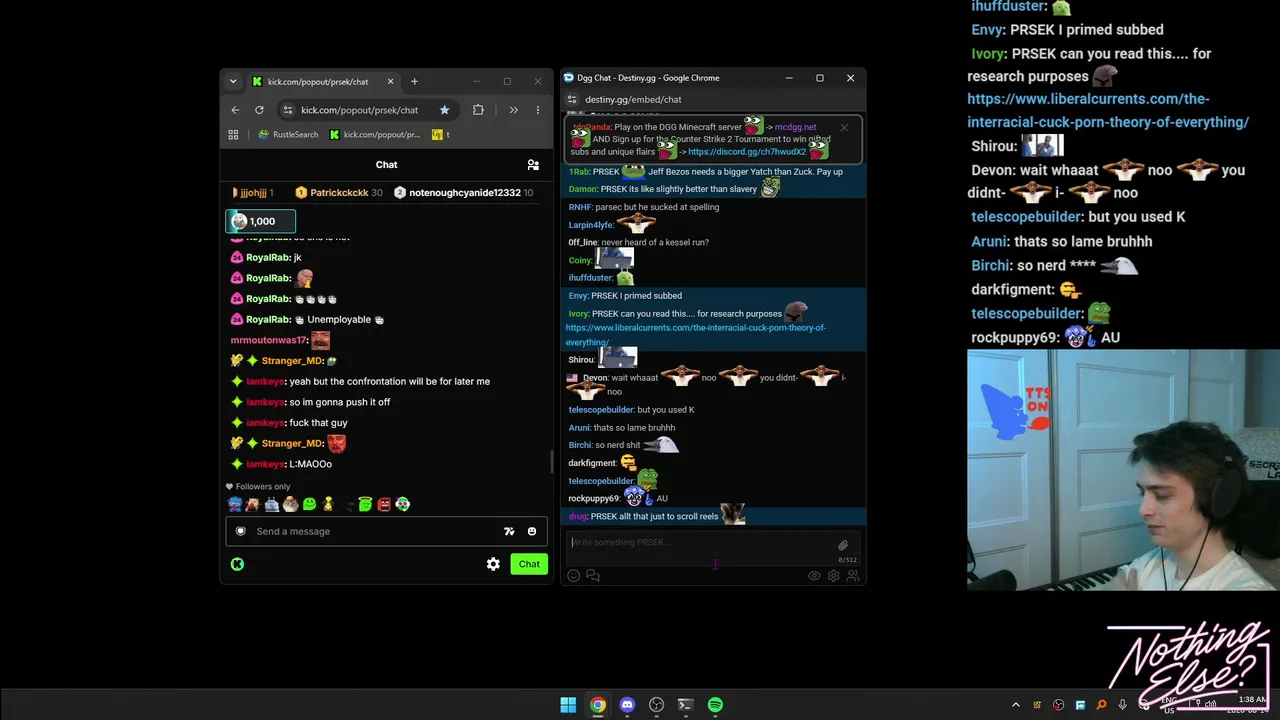
Task: Click the microphone icon in the system tray
Action: tap(1123, 705)
